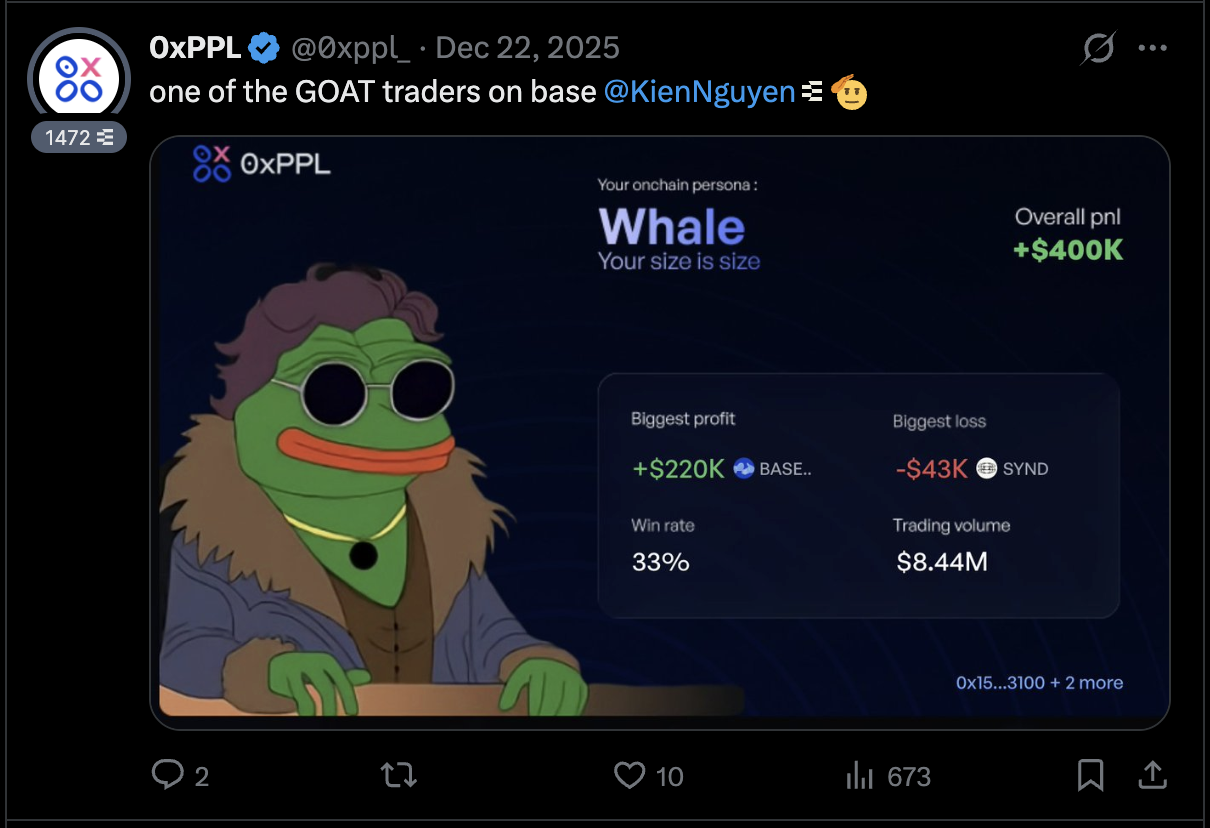The height and width of the screenshot is (828, 1210).
Task: Open the 0xPPL display name link
Action: pos(195,47)
